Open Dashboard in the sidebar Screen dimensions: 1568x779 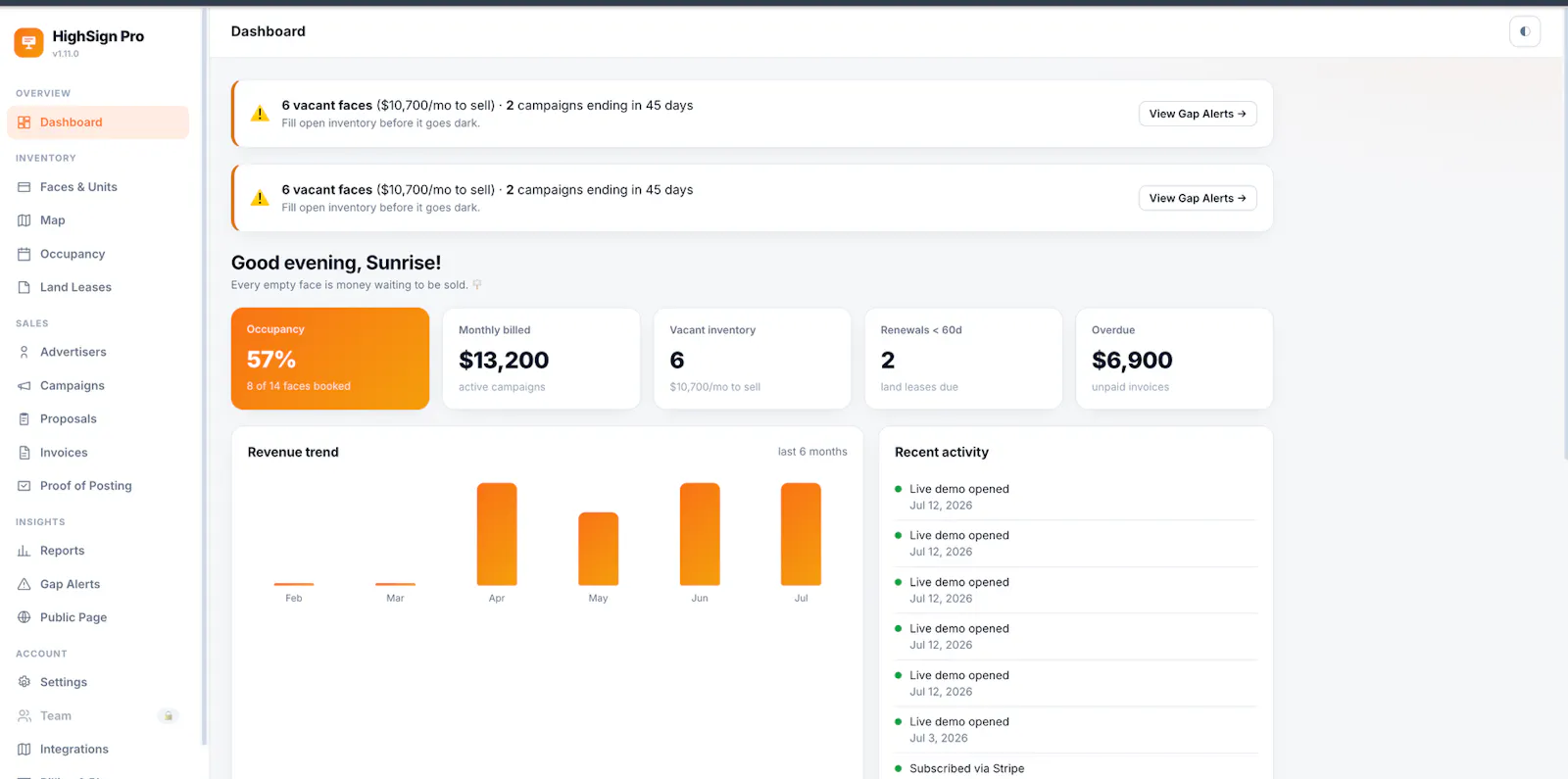pyautogui.click(x=98, y=122)
